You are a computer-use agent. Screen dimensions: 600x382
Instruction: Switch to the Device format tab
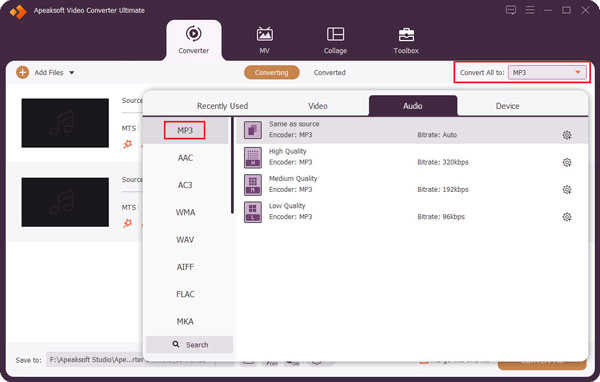[507, 106]
